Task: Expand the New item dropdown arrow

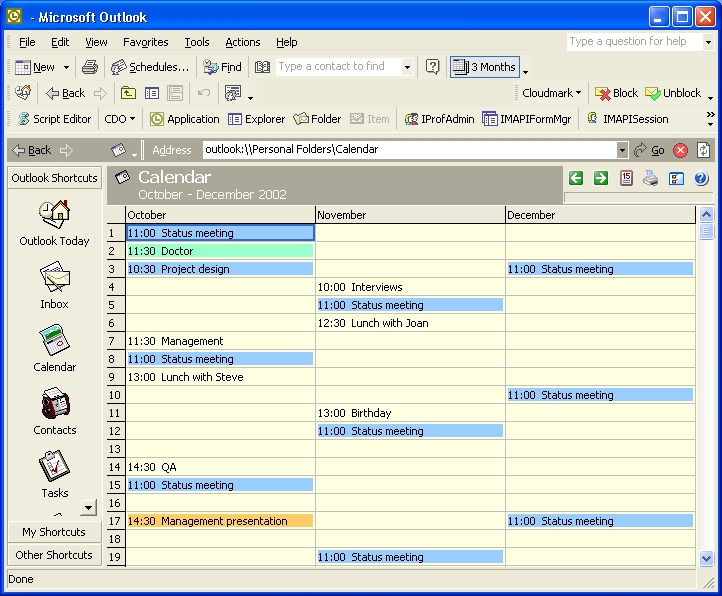Action: pyautogui.click(x=66, y=67)
